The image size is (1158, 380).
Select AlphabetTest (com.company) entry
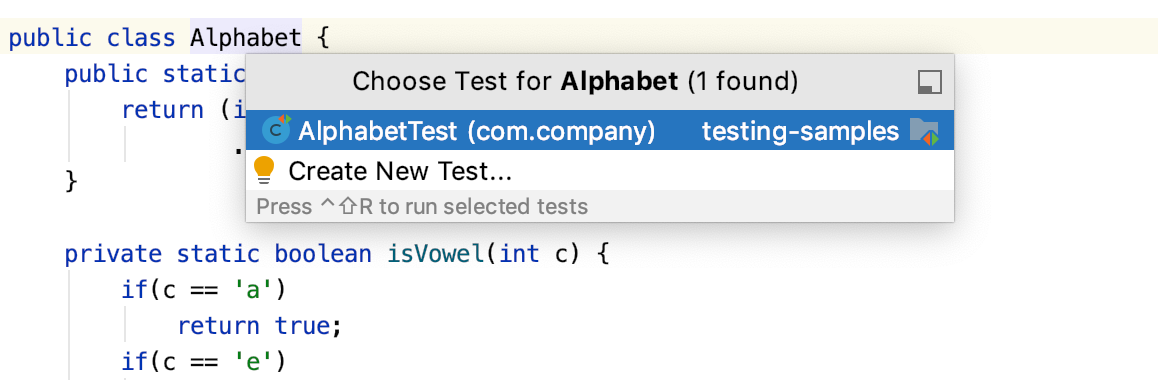pos(600,131)
